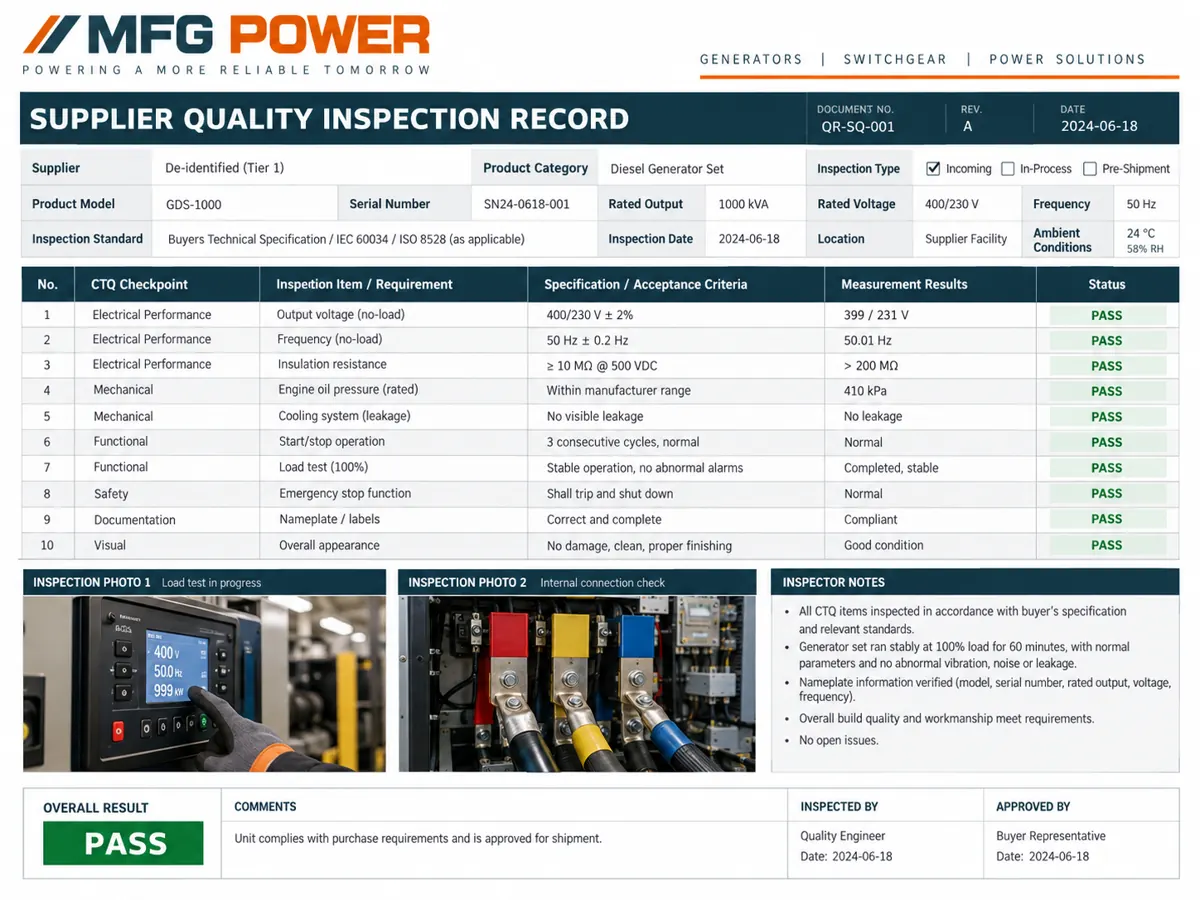Click PASS status for Output voltage row
Screen dimensions: 1200x900
pyautogui.click(x=1107, y=315)
